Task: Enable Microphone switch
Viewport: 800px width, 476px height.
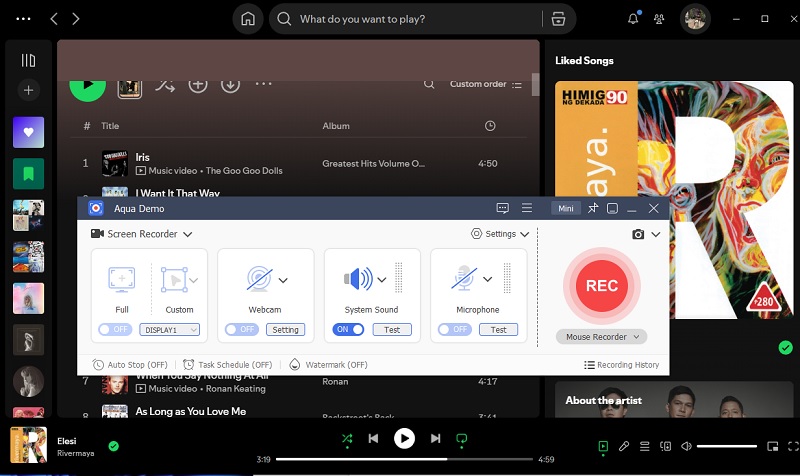Action: [x=455, y=330]
